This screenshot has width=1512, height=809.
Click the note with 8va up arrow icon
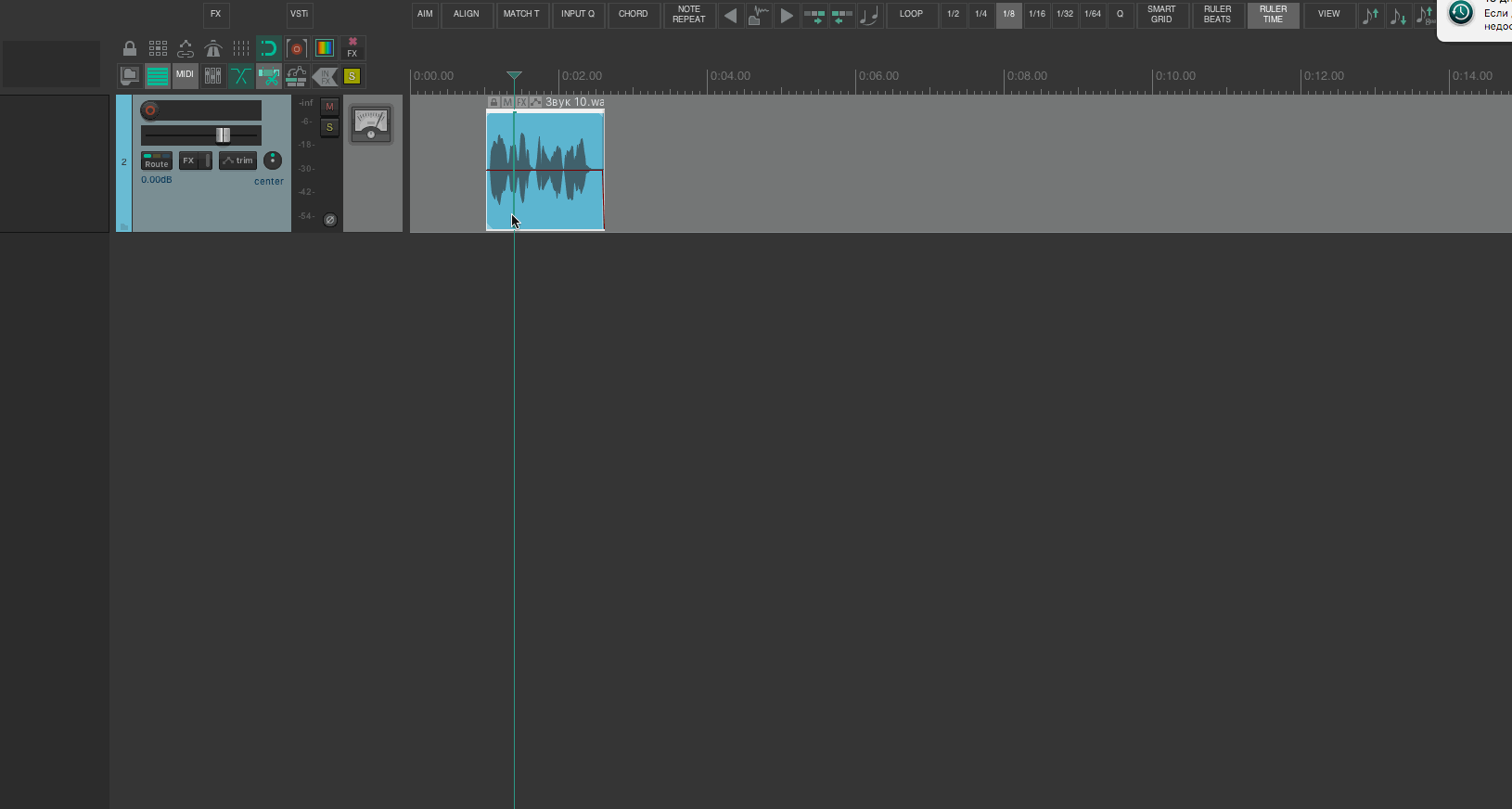(1426, 15)
